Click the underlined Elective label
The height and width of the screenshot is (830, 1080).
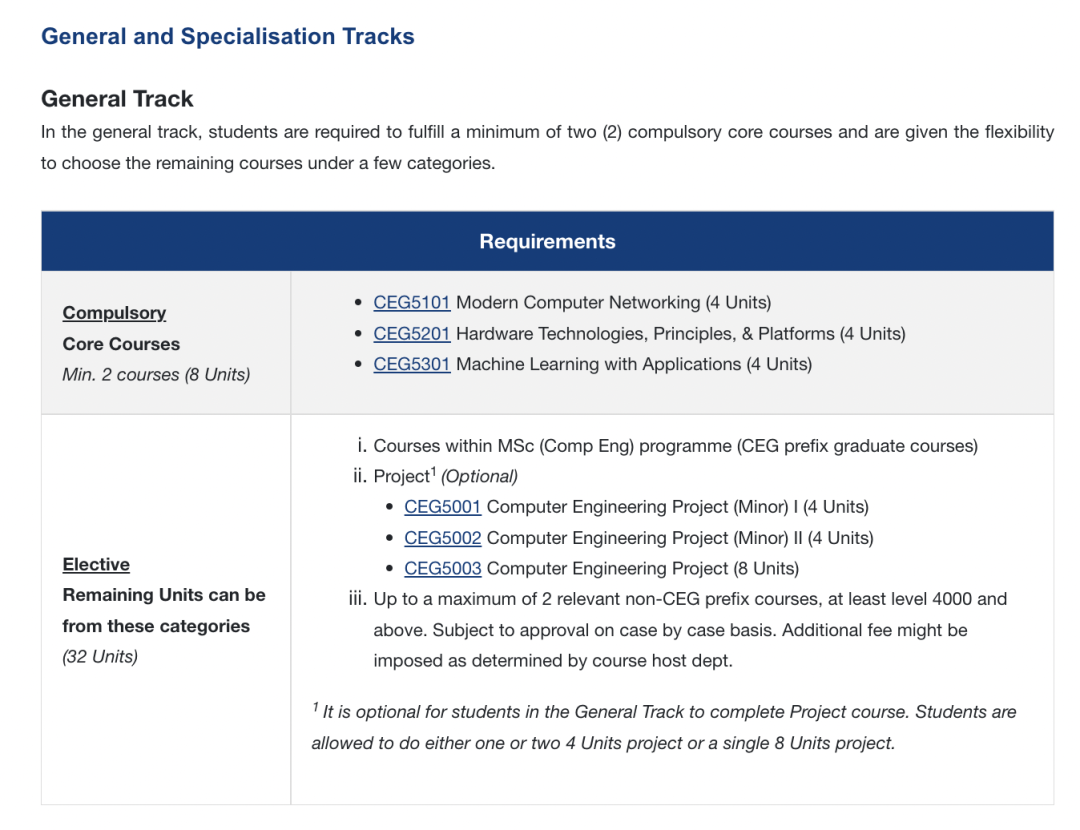[x=96, y=564]
